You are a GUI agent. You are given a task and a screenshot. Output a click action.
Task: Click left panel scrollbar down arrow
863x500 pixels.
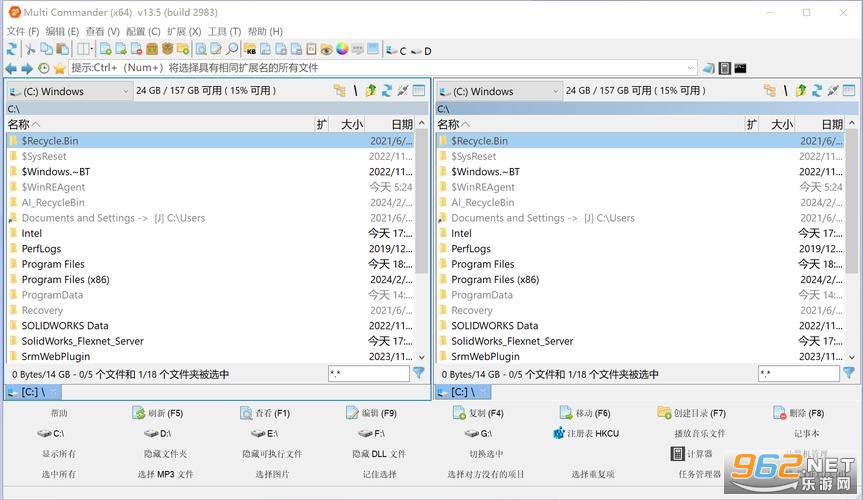pyautogui.click(x=422, y=357)
